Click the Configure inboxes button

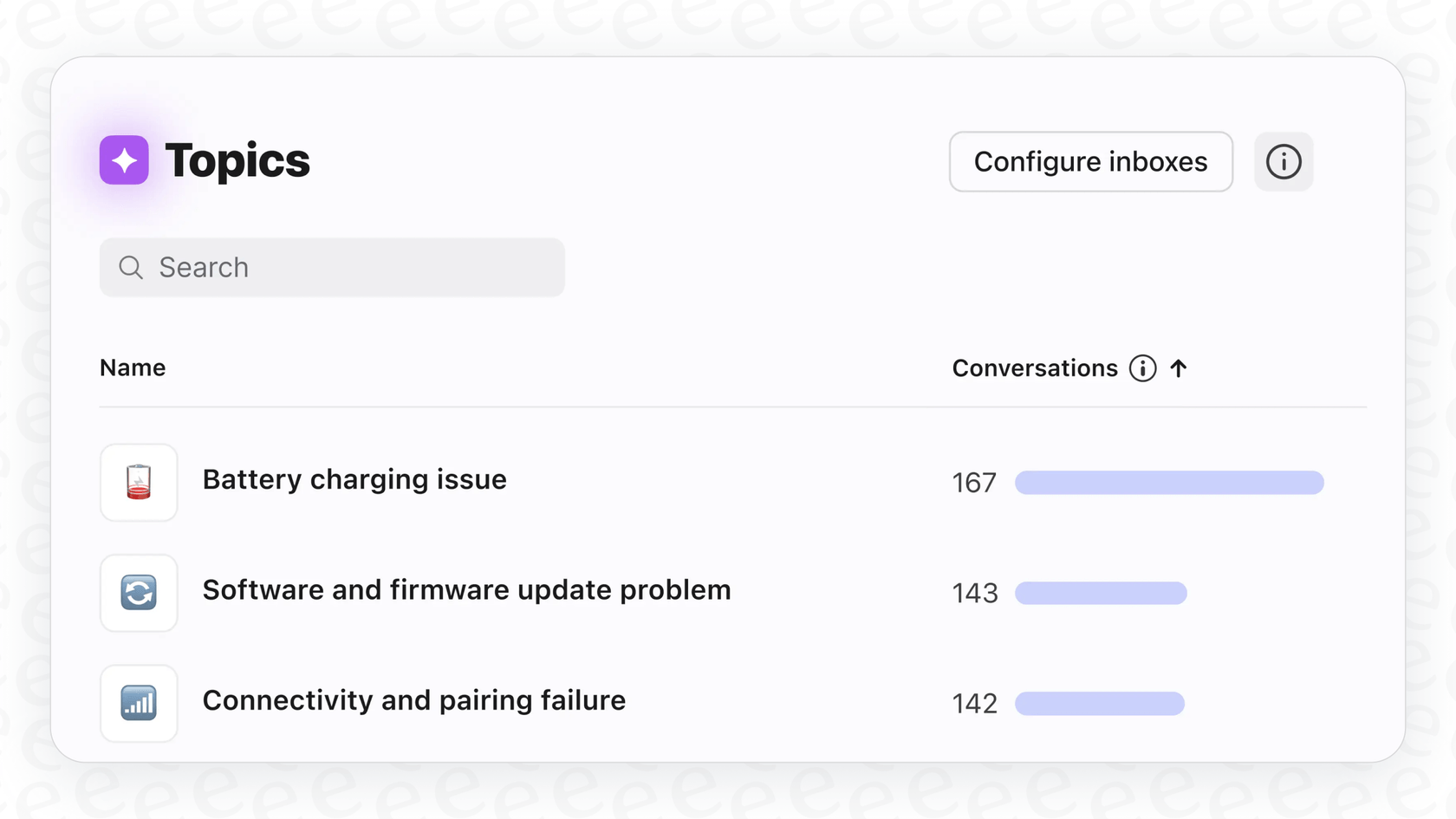pyautogui.click(x=1090, y=161)
